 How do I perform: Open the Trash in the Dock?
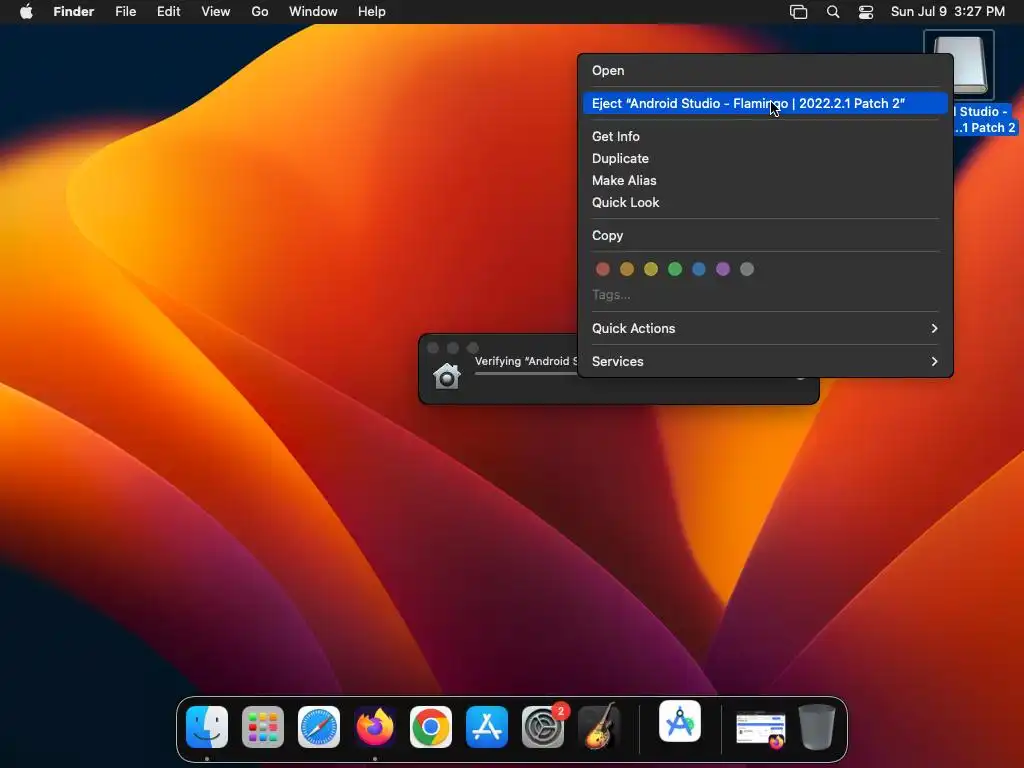pyautogui.click(x=816, y=727)
